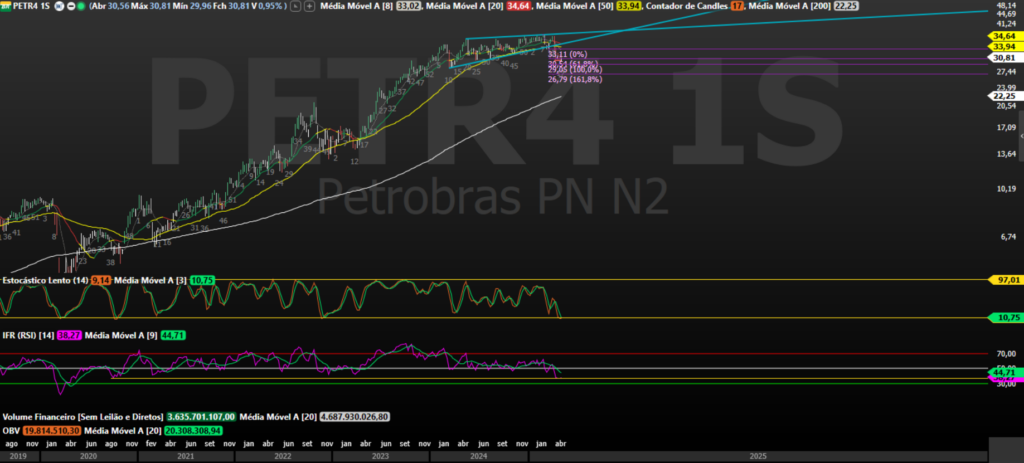Click the orange 17 candle counter badge

(737, 5)
